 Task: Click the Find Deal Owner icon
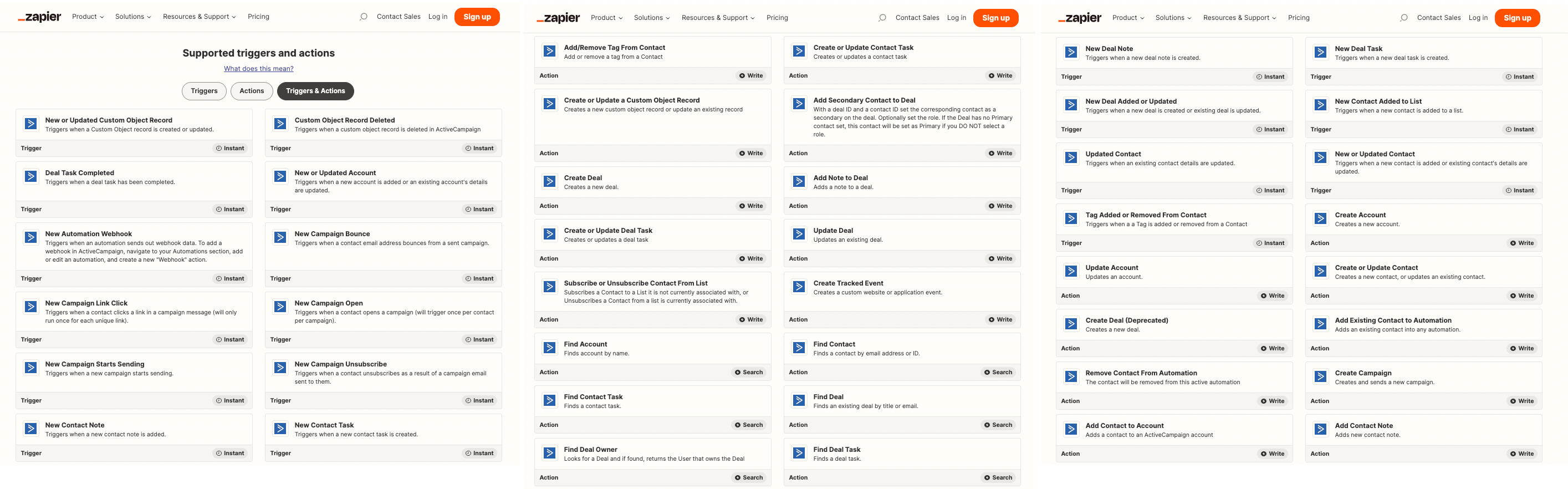click(x=550, y=453)
